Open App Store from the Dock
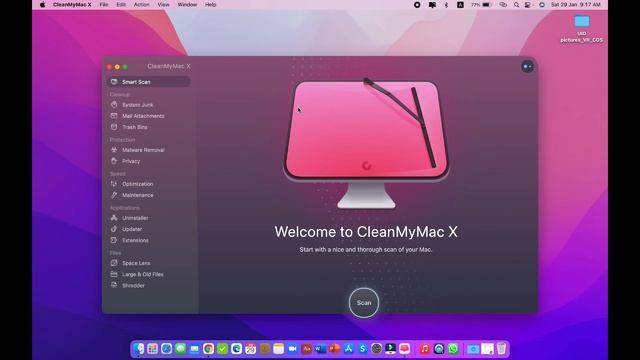The image size is (640, 360). (x=349, y=349)
